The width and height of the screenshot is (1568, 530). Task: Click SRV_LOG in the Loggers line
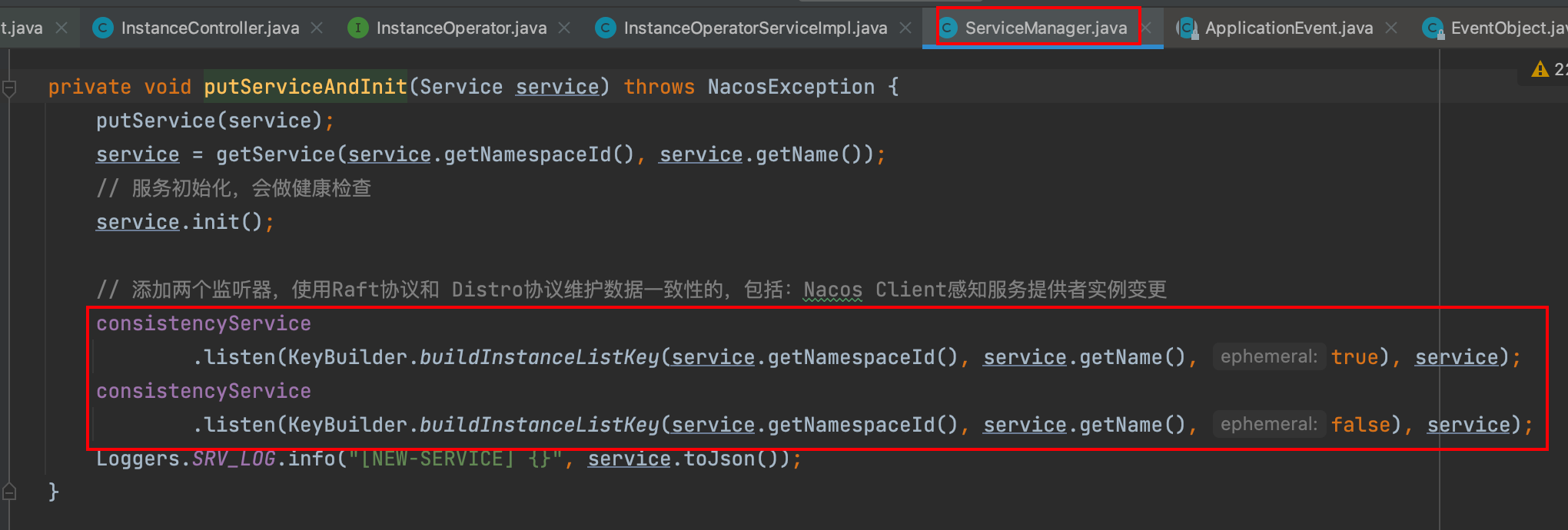point(234,459)
